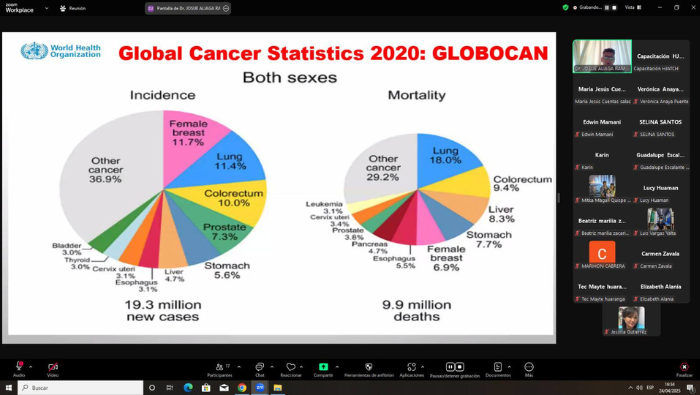Expand documents options caret next to Documentos
The height and width of the screenshot is (395, 700).
click(x=509, y=367)
